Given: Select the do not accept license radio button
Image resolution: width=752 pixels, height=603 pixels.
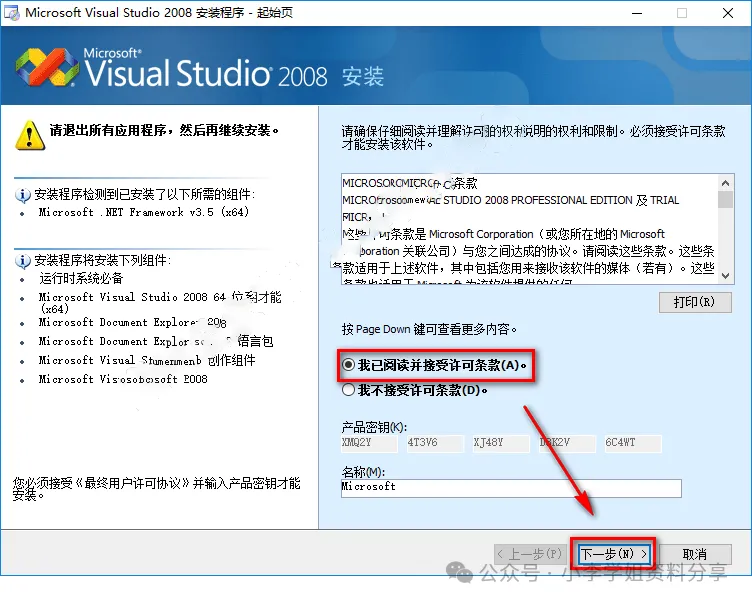Looking at the screenshot, I should coord(349,390).
